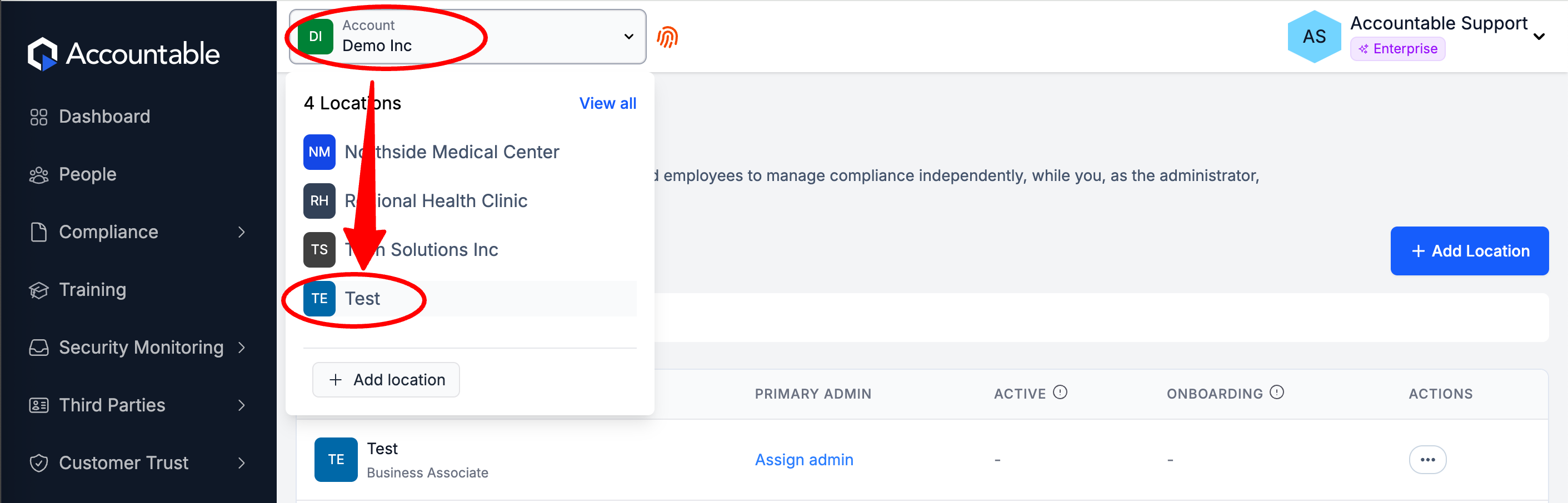The image size is (1568, 503).
Task: Click View all locations link
Action: 607,103
